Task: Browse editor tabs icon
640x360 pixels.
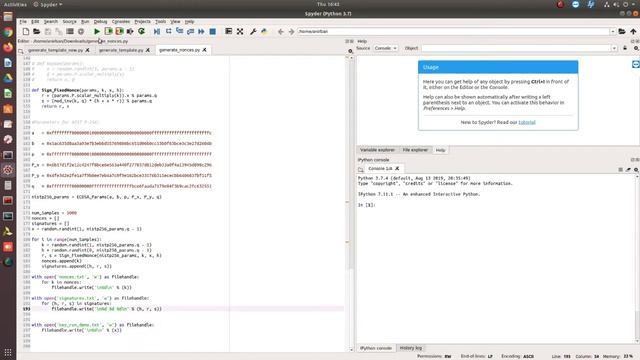Action: click(21, 51)
